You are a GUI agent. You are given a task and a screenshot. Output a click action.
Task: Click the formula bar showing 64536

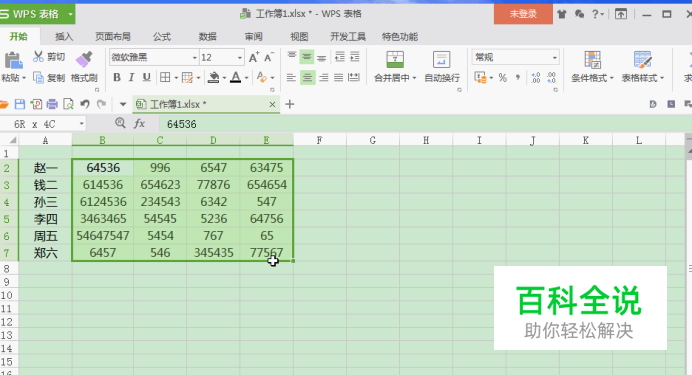click(x=424, y=124)
